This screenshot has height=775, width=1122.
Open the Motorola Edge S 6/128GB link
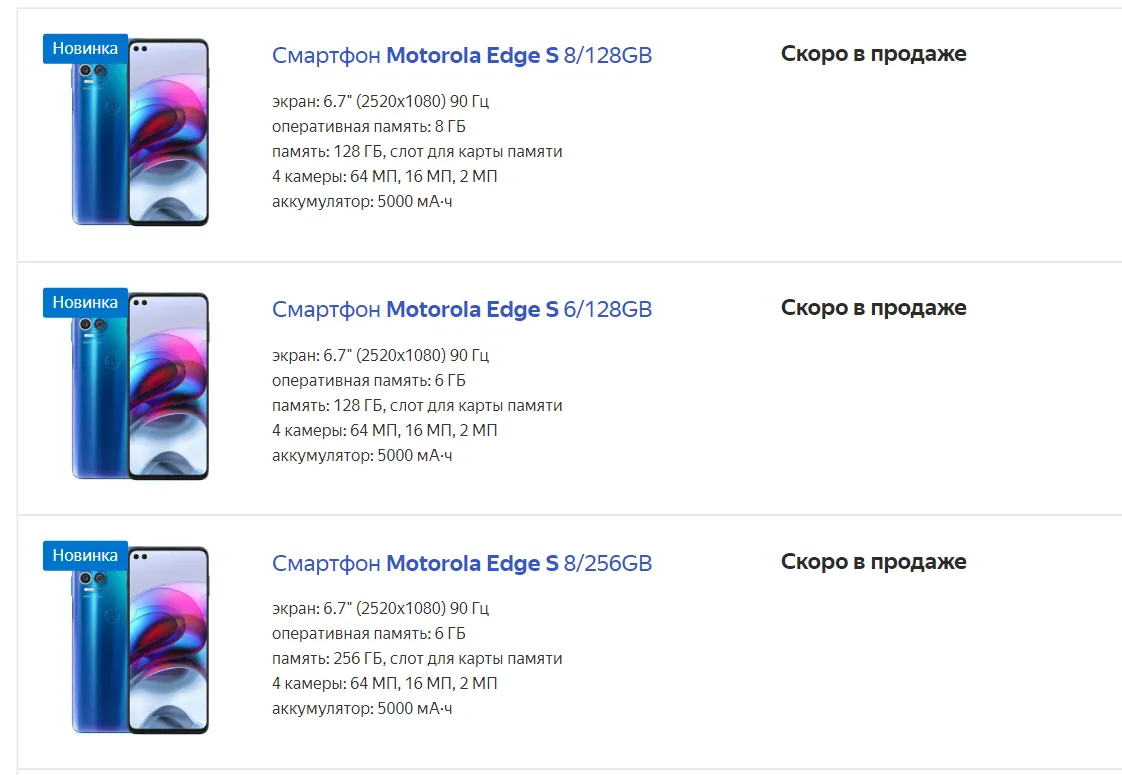(461, 310)
